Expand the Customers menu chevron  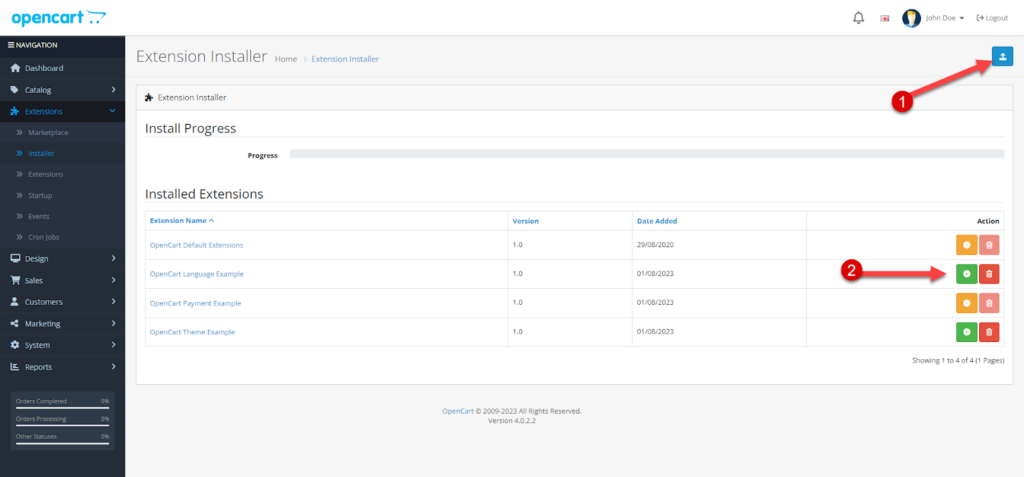click(x=113, y=302)
